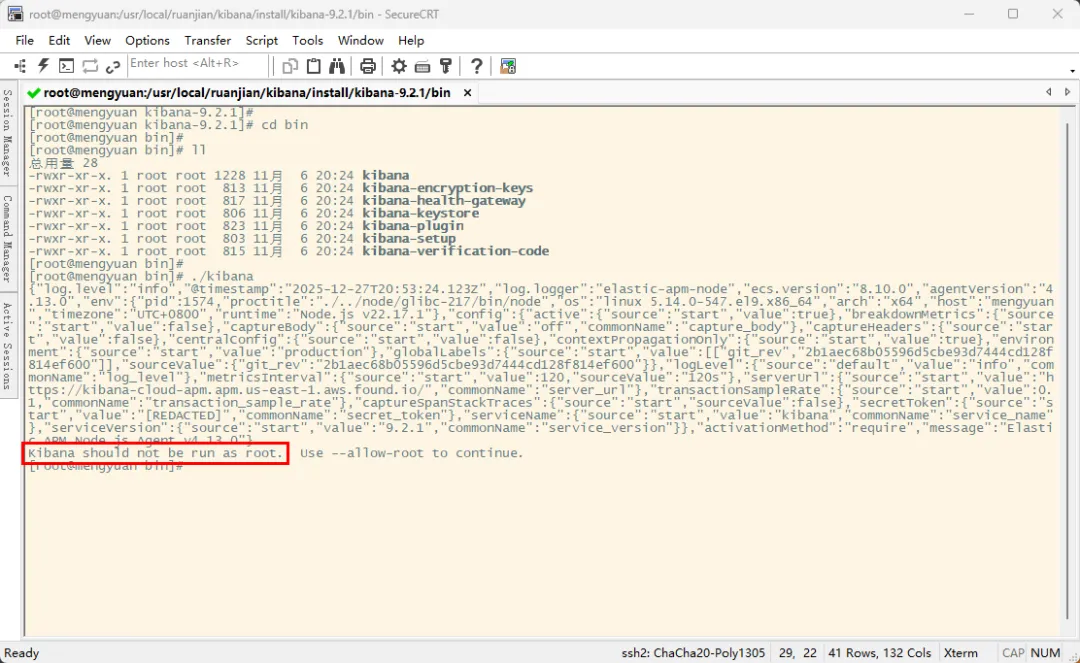Screen dimensions: 1080x663
Task: Click the Copy toolbar icon
Action: click(x=290, y=66)
